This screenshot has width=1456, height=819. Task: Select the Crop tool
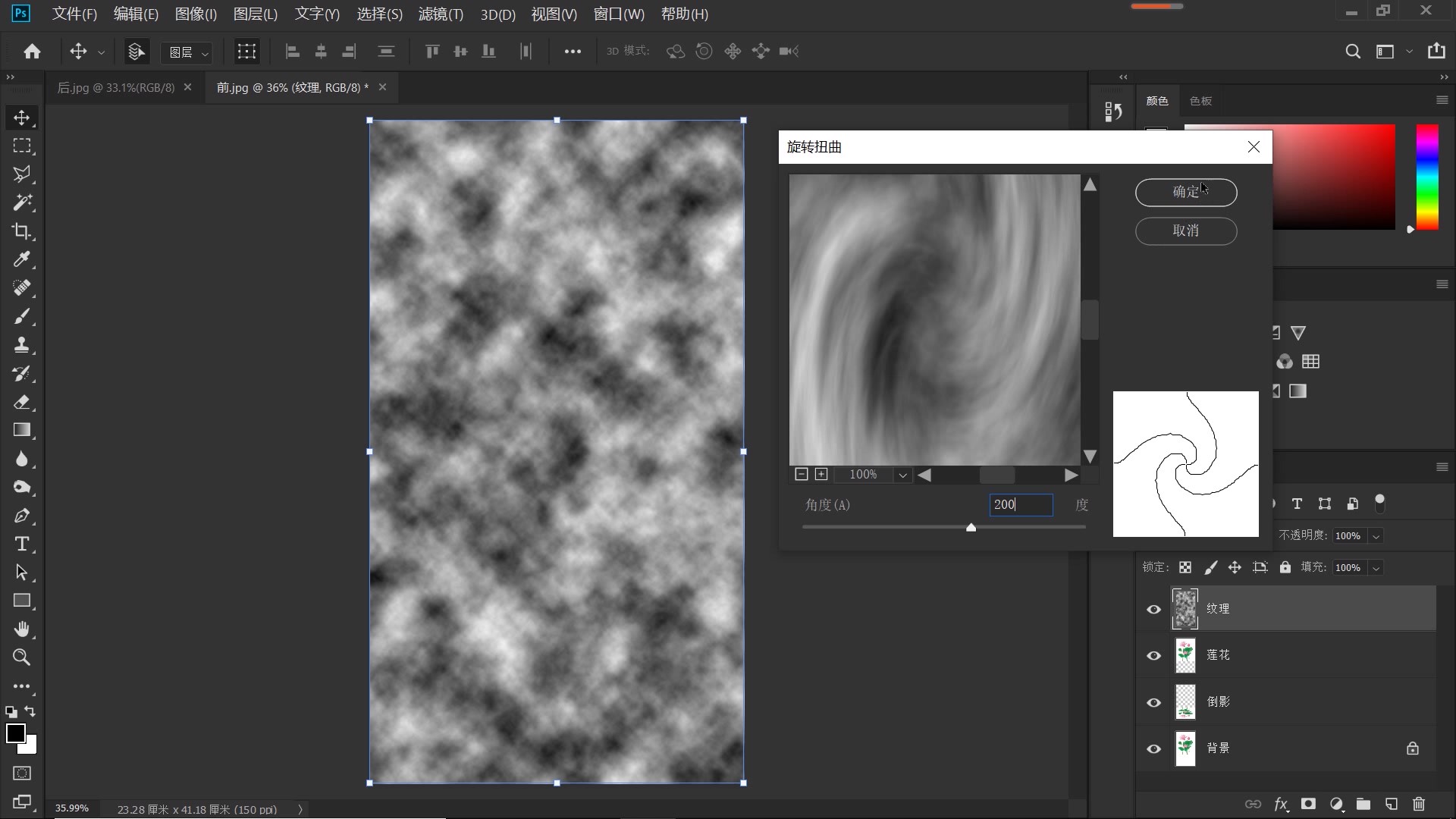click(21, 231)
